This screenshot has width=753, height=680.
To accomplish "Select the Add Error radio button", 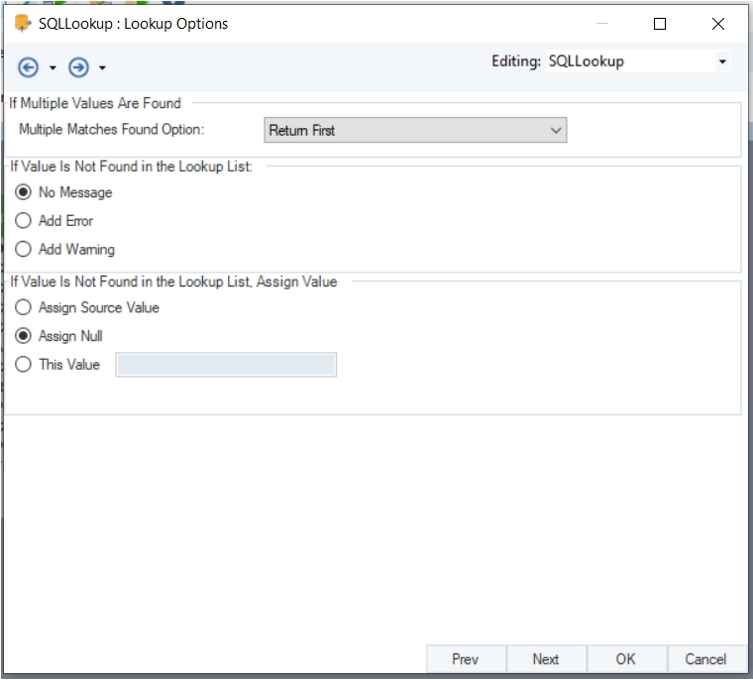I will tap(23, 220).
